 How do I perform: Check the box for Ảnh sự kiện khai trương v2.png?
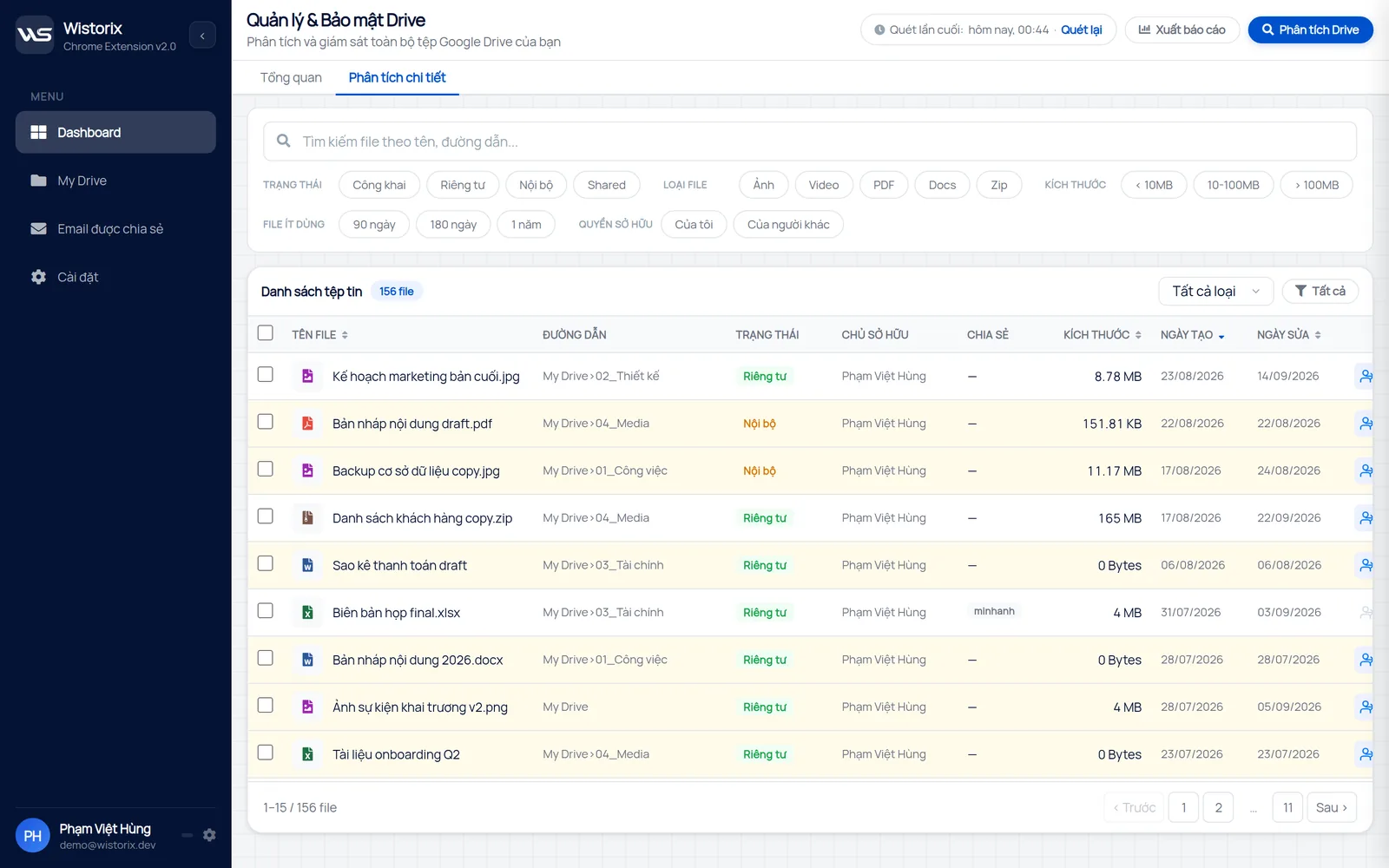click(x=266, y=706)
